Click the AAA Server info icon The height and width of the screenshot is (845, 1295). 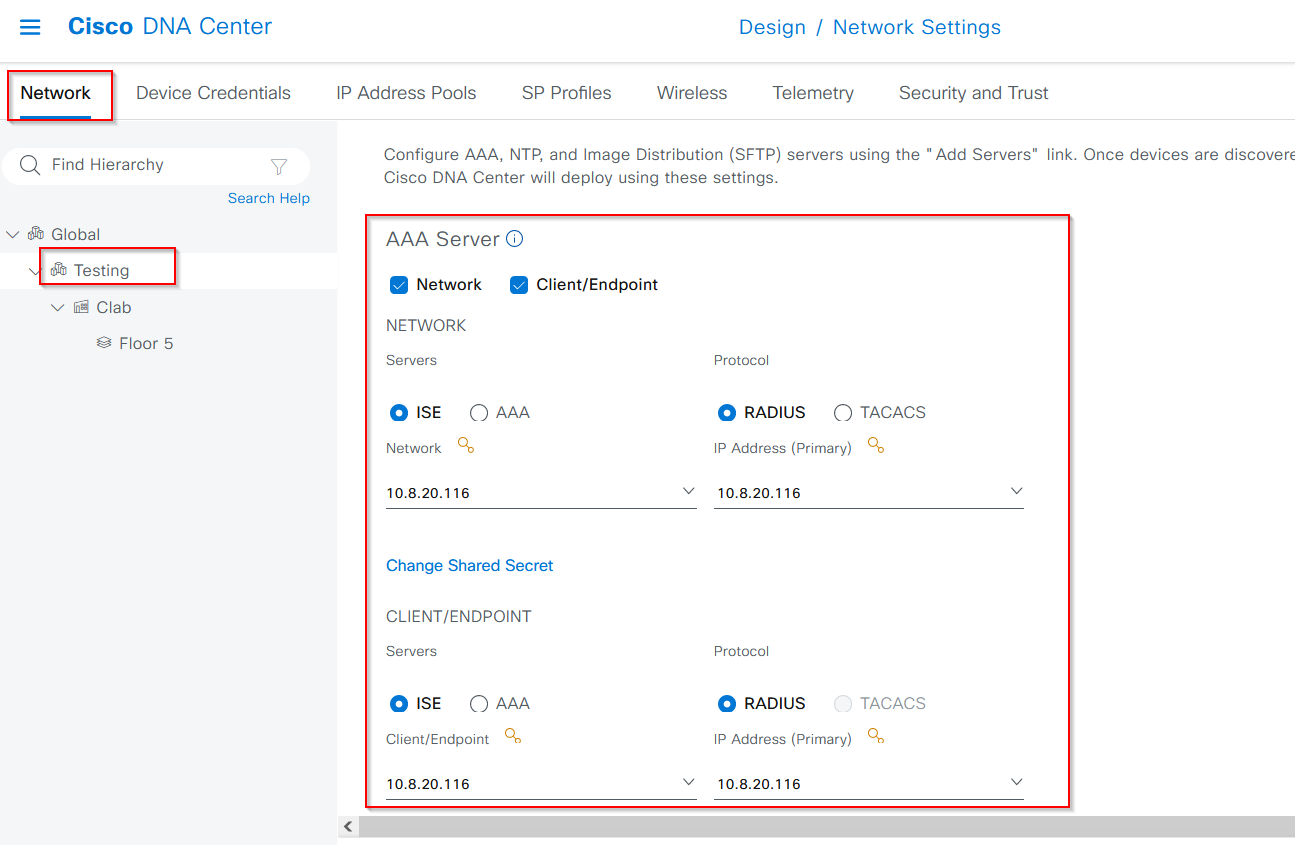(x=515, y=239)
